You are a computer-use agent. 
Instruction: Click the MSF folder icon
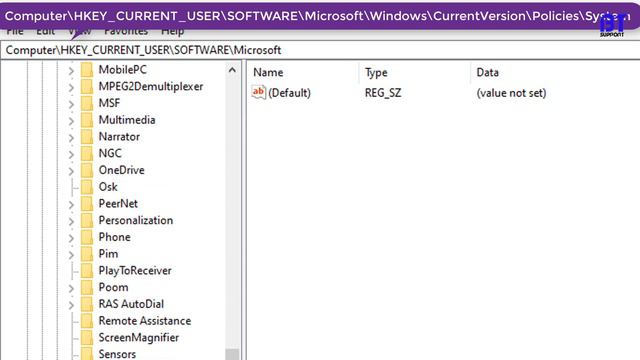click(87, 103)
